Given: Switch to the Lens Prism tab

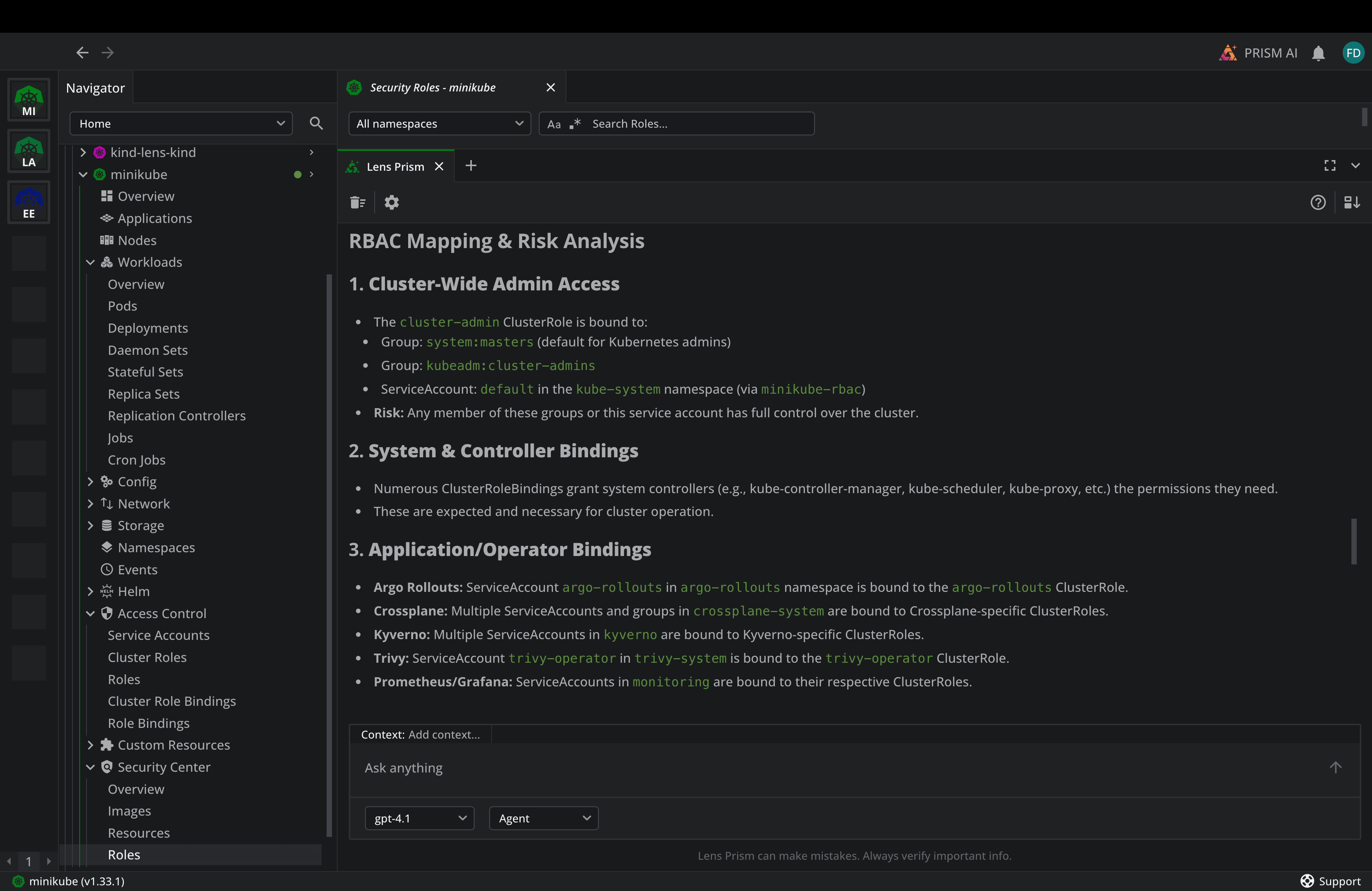Looking at the screenshot, I should click(x=395, y=167).
